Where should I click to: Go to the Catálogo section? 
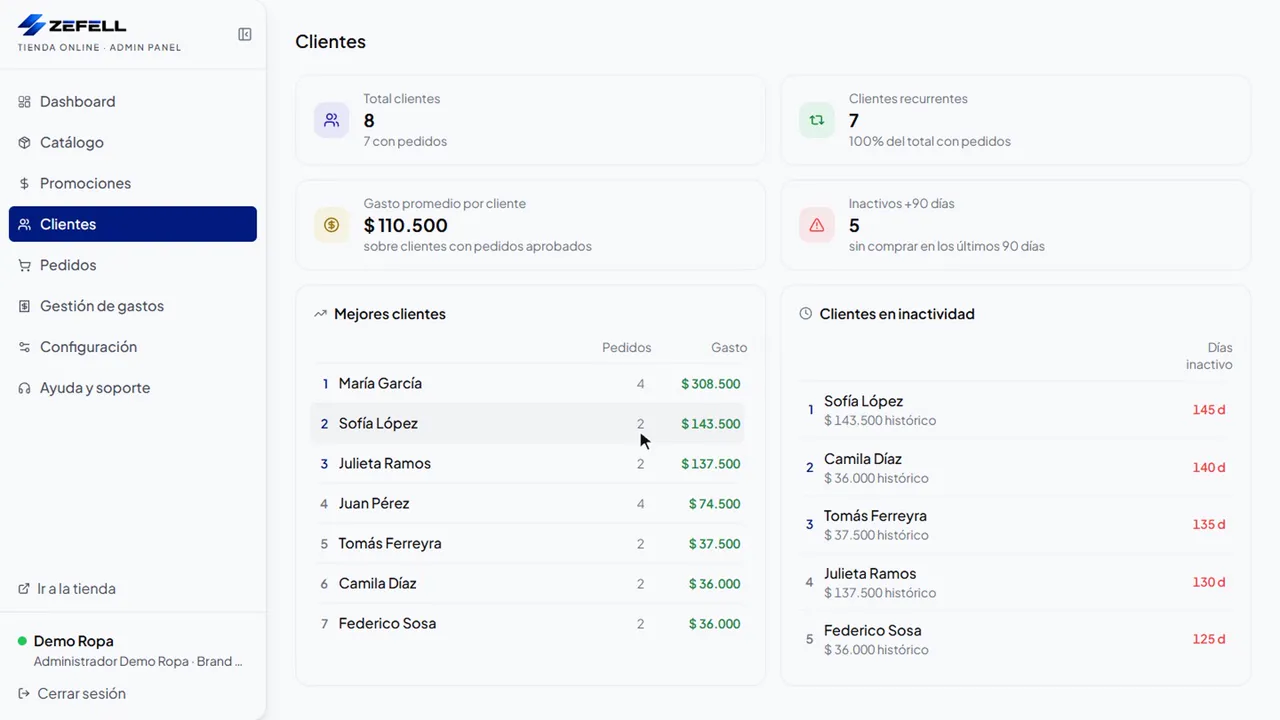tap(133, 143)
